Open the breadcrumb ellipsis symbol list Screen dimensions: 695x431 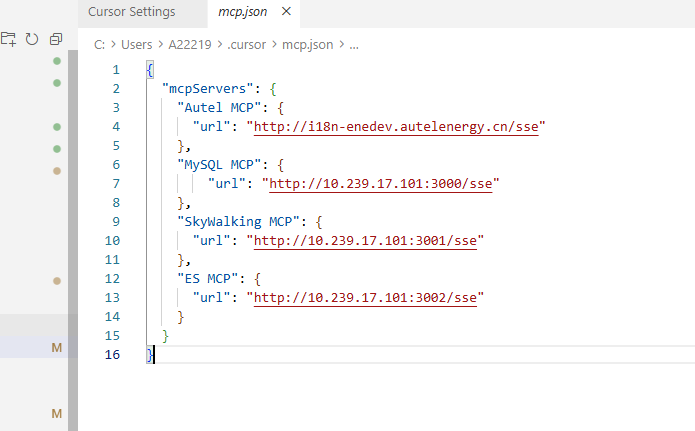354,45
